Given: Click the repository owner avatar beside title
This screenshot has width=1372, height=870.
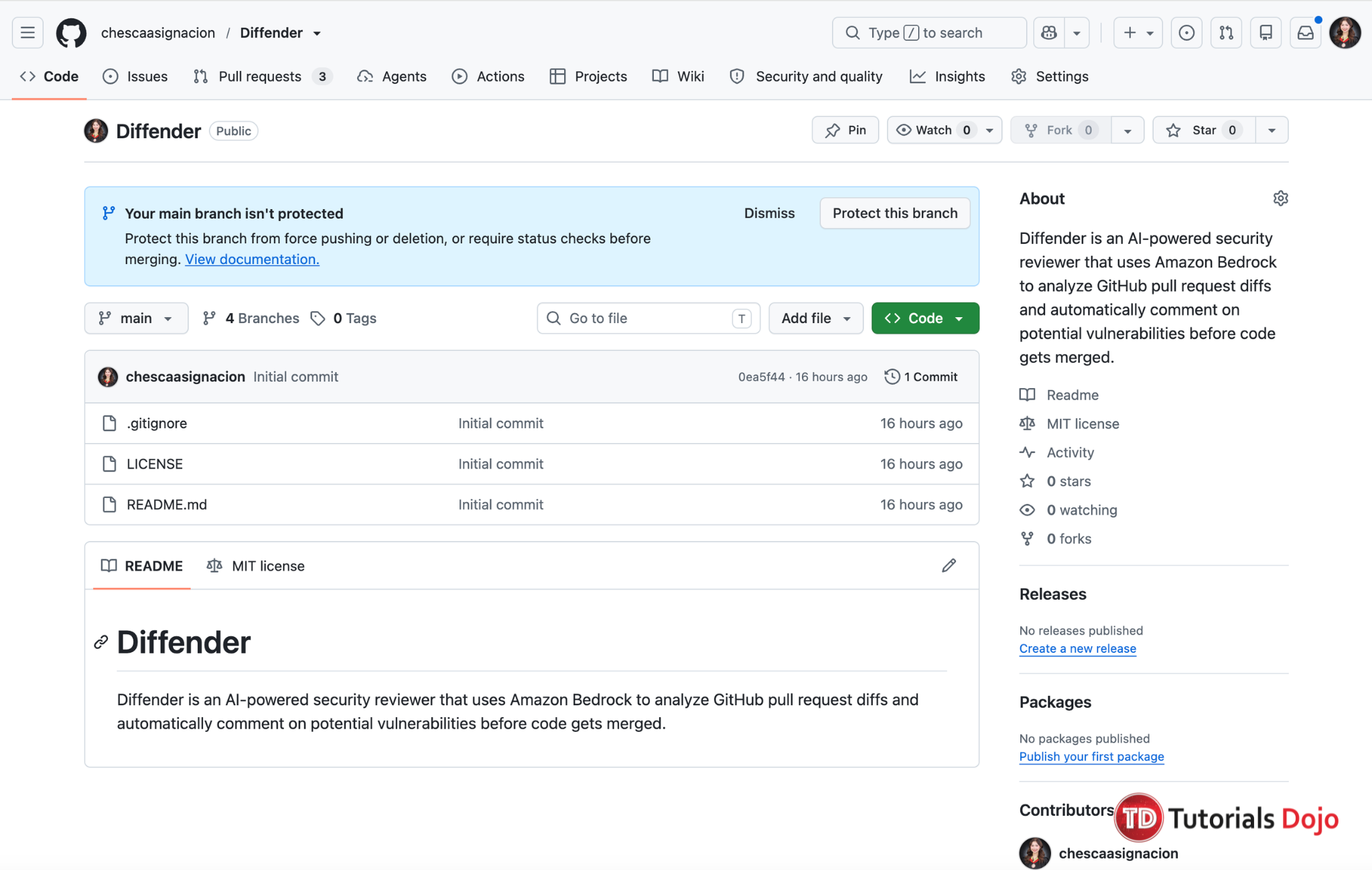Looking at the screenshot, I should (96, 131).
